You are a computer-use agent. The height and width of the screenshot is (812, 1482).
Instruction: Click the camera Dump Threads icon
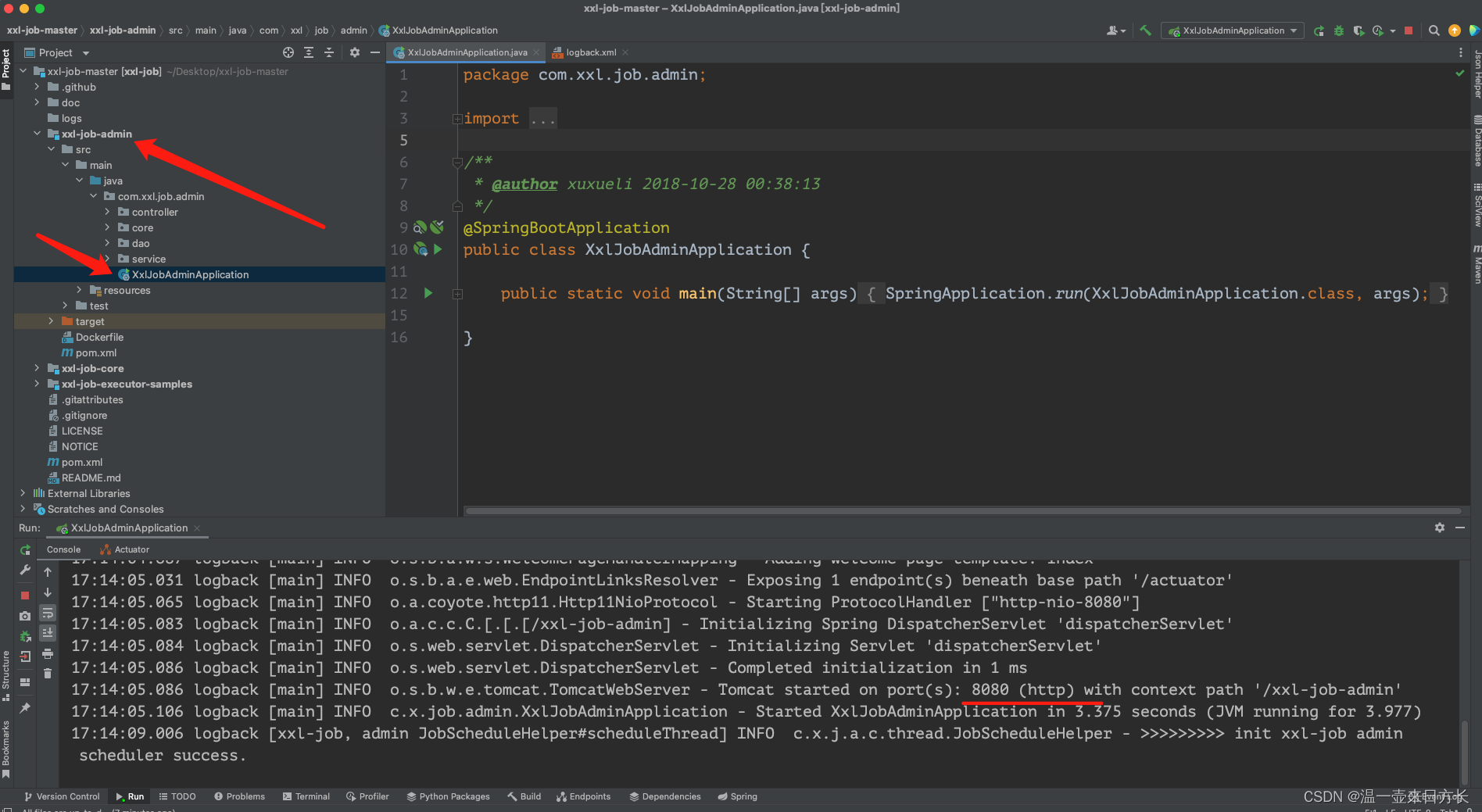click(x=25, y=616)
